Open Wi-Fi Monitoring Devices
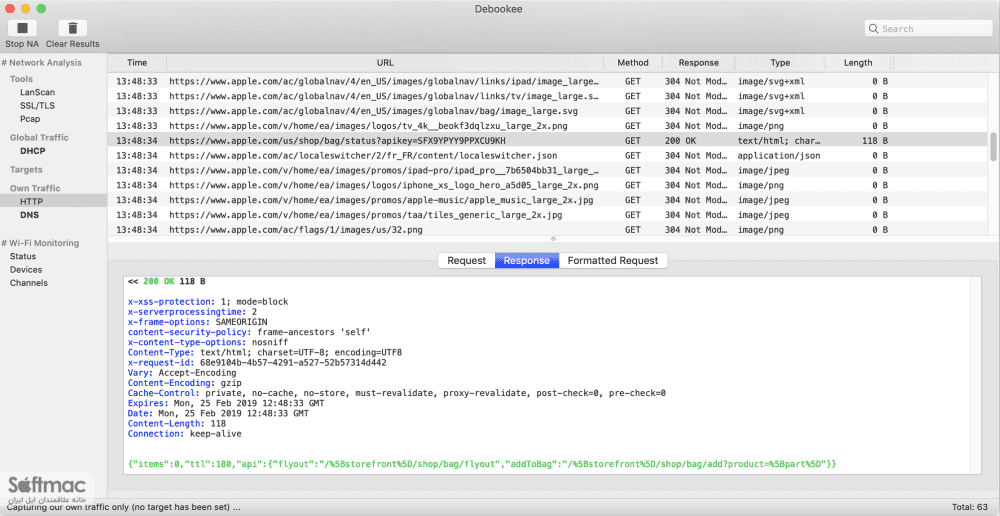Viewport: 1000px width, 516px height. [x=26, y=270]
